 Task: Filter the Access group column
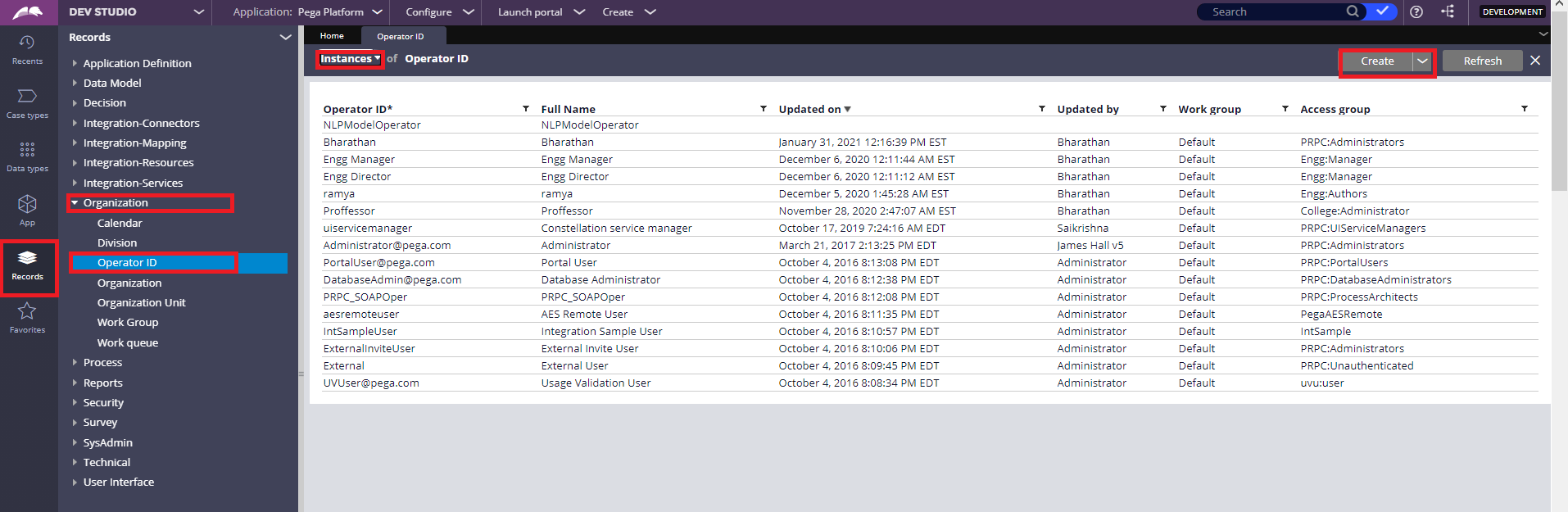tap(1525, 108)
